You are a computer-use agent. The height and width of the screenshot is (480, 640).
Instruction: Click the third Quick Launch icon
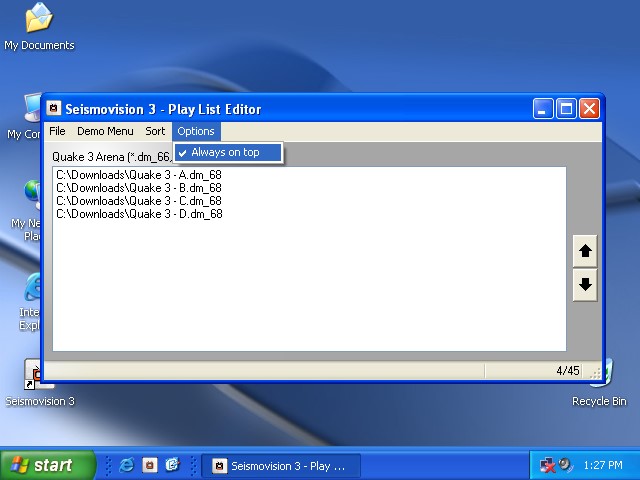[172, 465]
